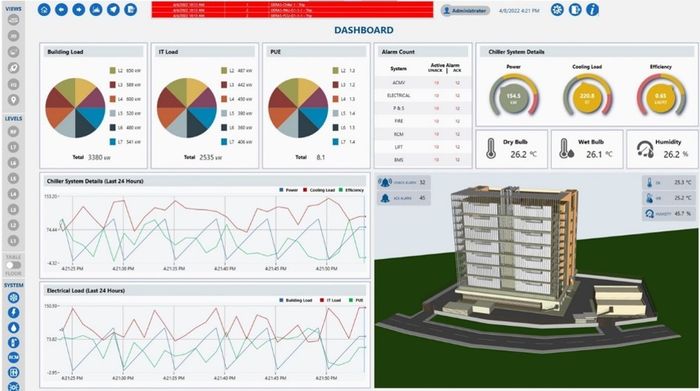Image resolution: width=700 pixels, height=391 pixels.
Task: Open the settings gear icon beside date
Action: (x=557, y=9)
